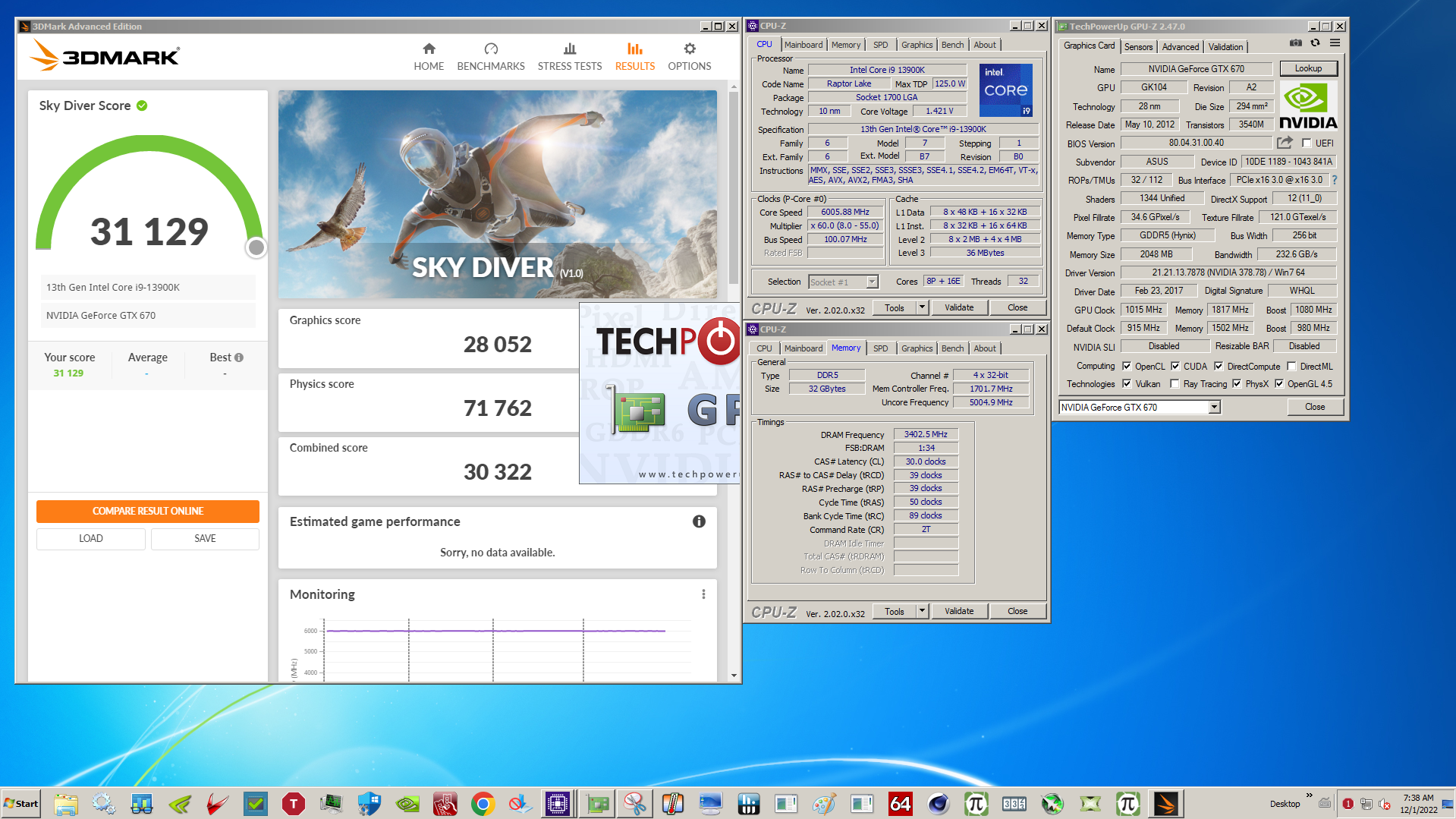Open Google Chrome from the taskbar
Screen dimensions: 1456x819
pyautogui.click(x=483, y=804)
